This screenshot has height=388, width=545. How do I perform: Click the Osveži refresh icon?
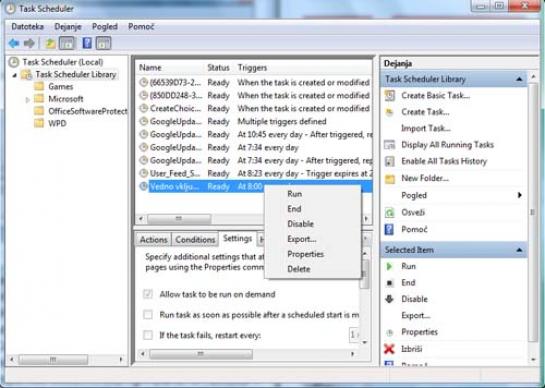[390, 212]
